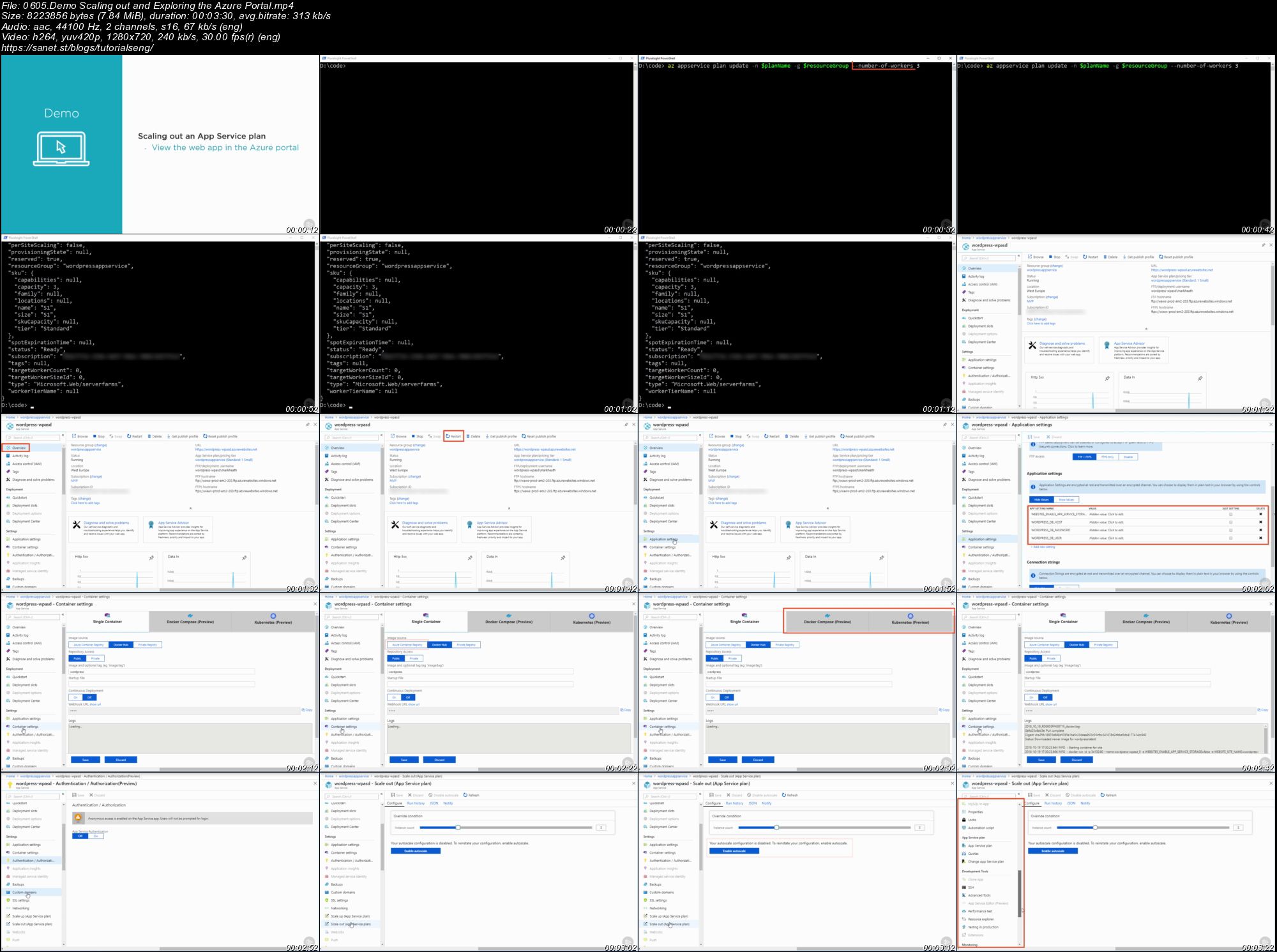Click Delete toolbar icon in 00:01:52 frame
The height and width of the screenshot is (952, 1277).
click(x=787, y=436)
